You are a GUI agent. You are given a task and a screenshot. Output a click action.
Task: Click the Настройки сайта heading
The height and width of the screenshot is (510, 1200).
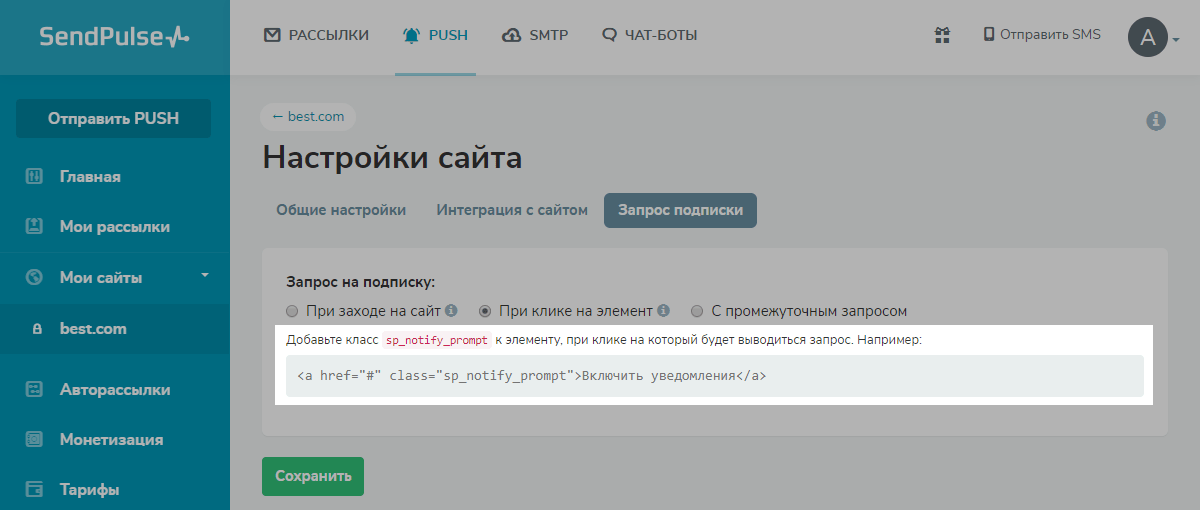[x=392, y=157]
